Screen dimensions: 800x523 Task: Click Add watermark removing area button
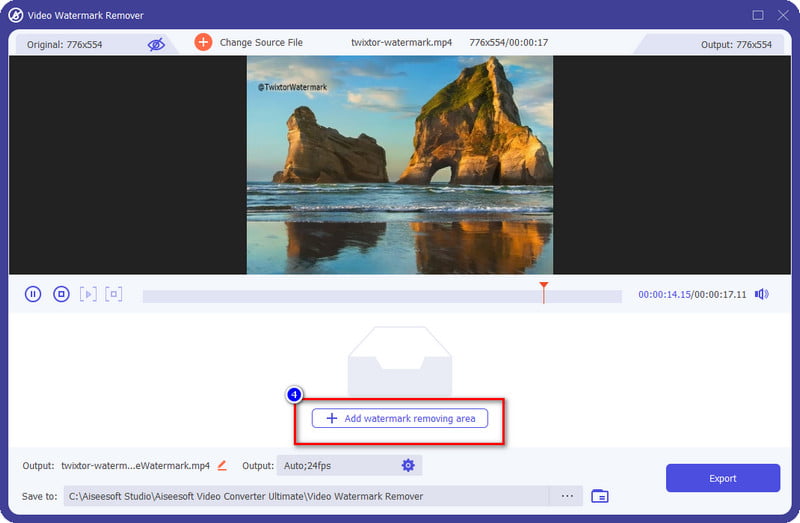[400, 418]
